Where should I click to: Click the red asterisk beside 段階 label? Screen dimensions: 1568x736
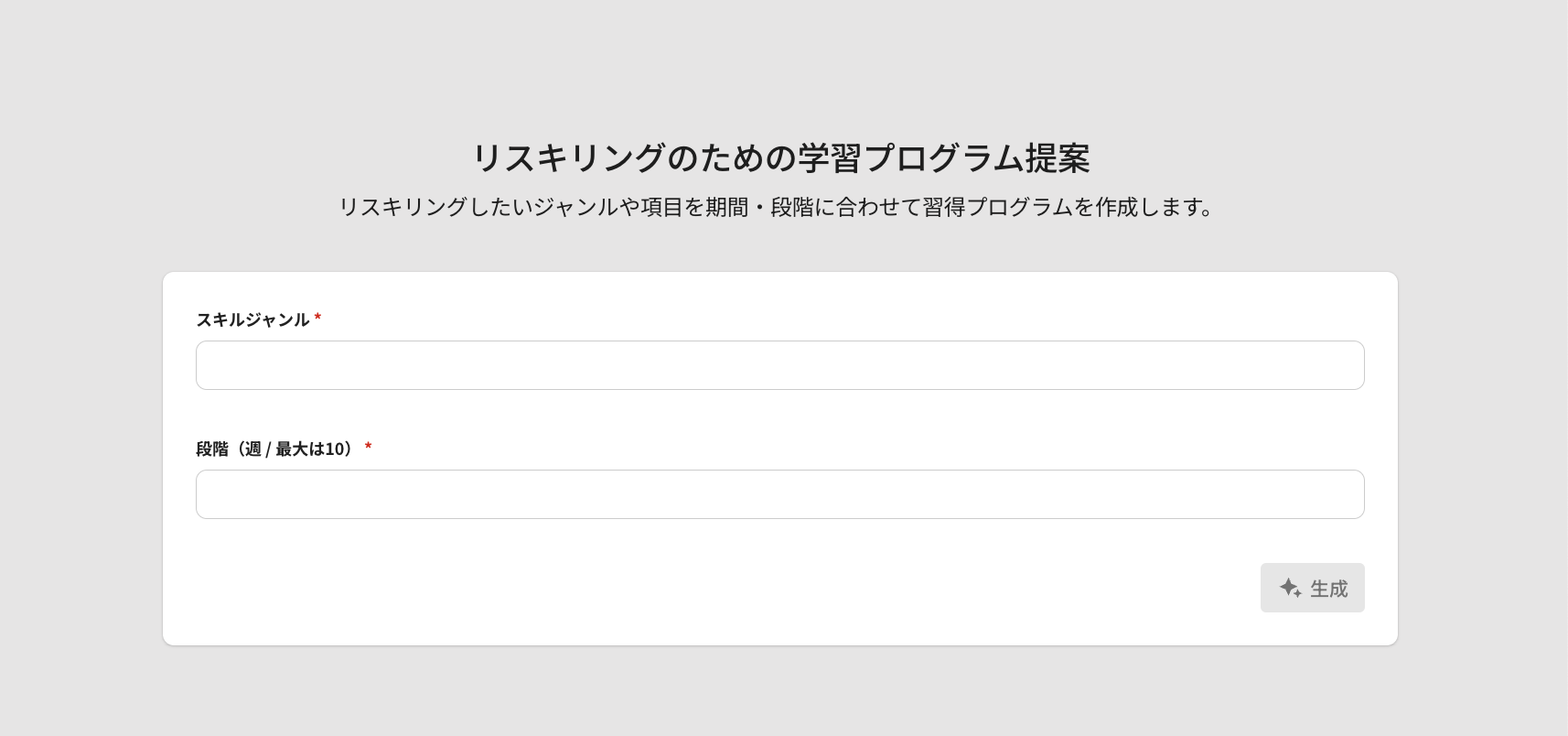(368, 448)
